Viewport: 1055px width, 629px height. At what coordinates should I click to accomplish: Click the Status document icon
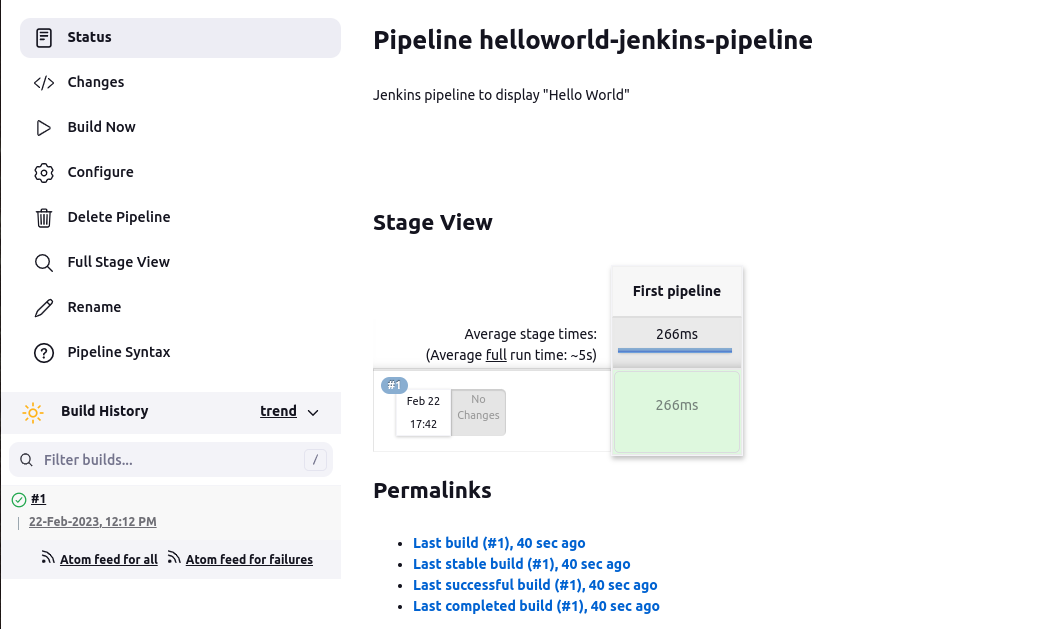tap(44, 38)
